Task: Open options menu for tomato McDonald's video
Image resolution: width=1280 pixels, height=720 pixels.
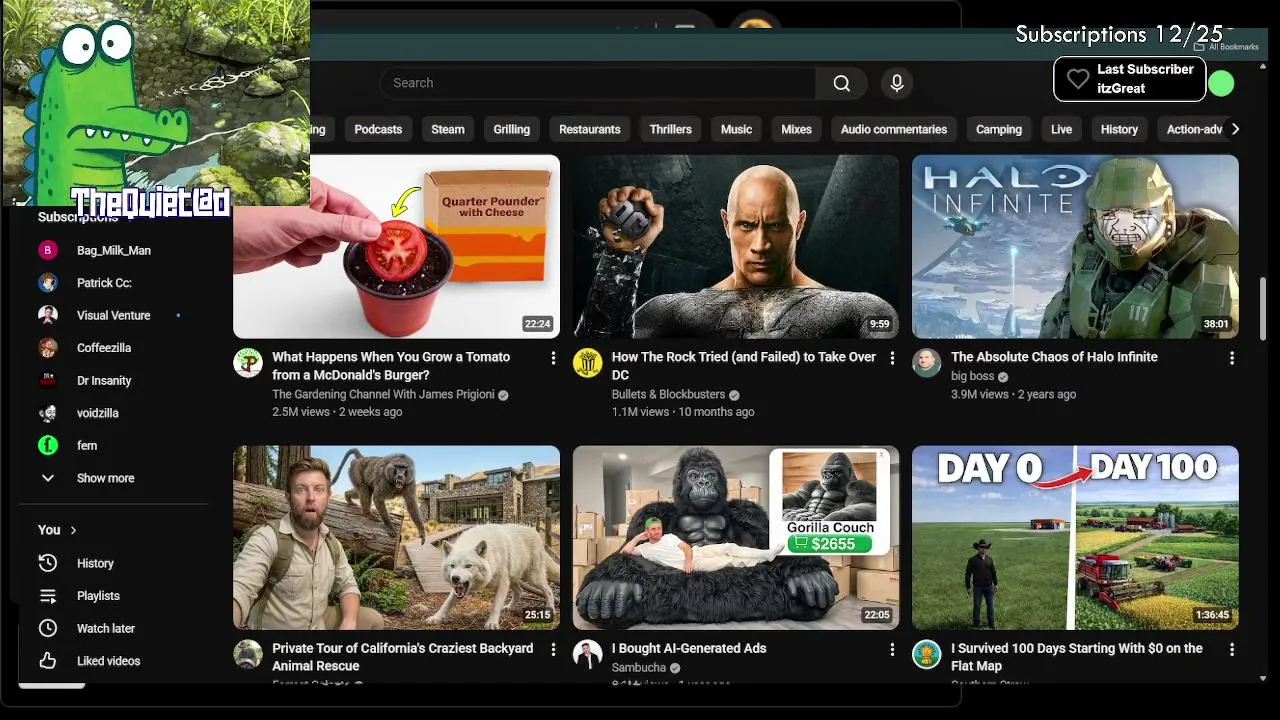Action: (x=553, y=358)
